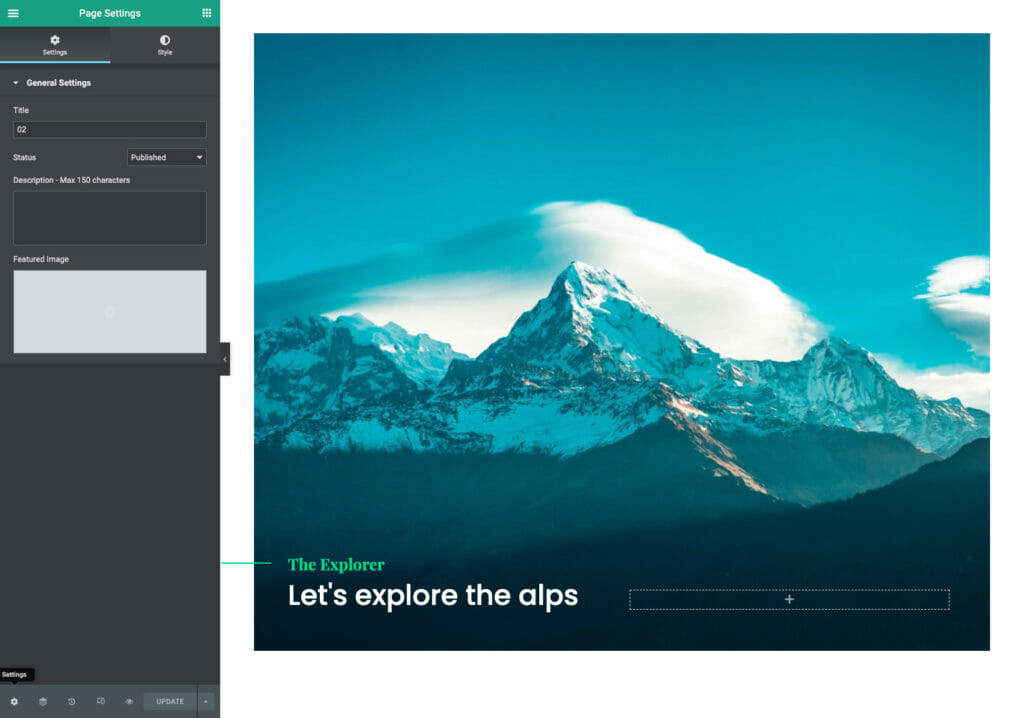
Task: Open the Navigator layers icon
Action: coord(43,701)
